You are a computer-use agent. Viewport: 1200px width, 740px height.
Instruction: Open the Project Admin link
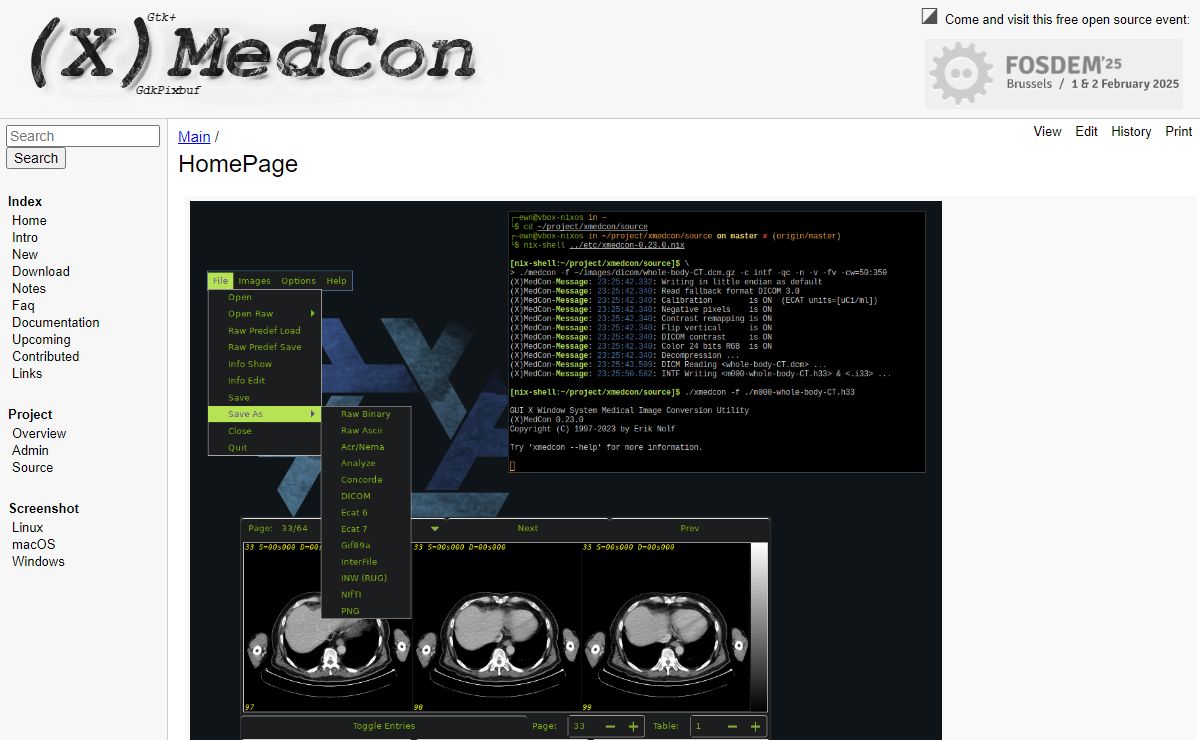pyautogui.click(x=30, y=450)
